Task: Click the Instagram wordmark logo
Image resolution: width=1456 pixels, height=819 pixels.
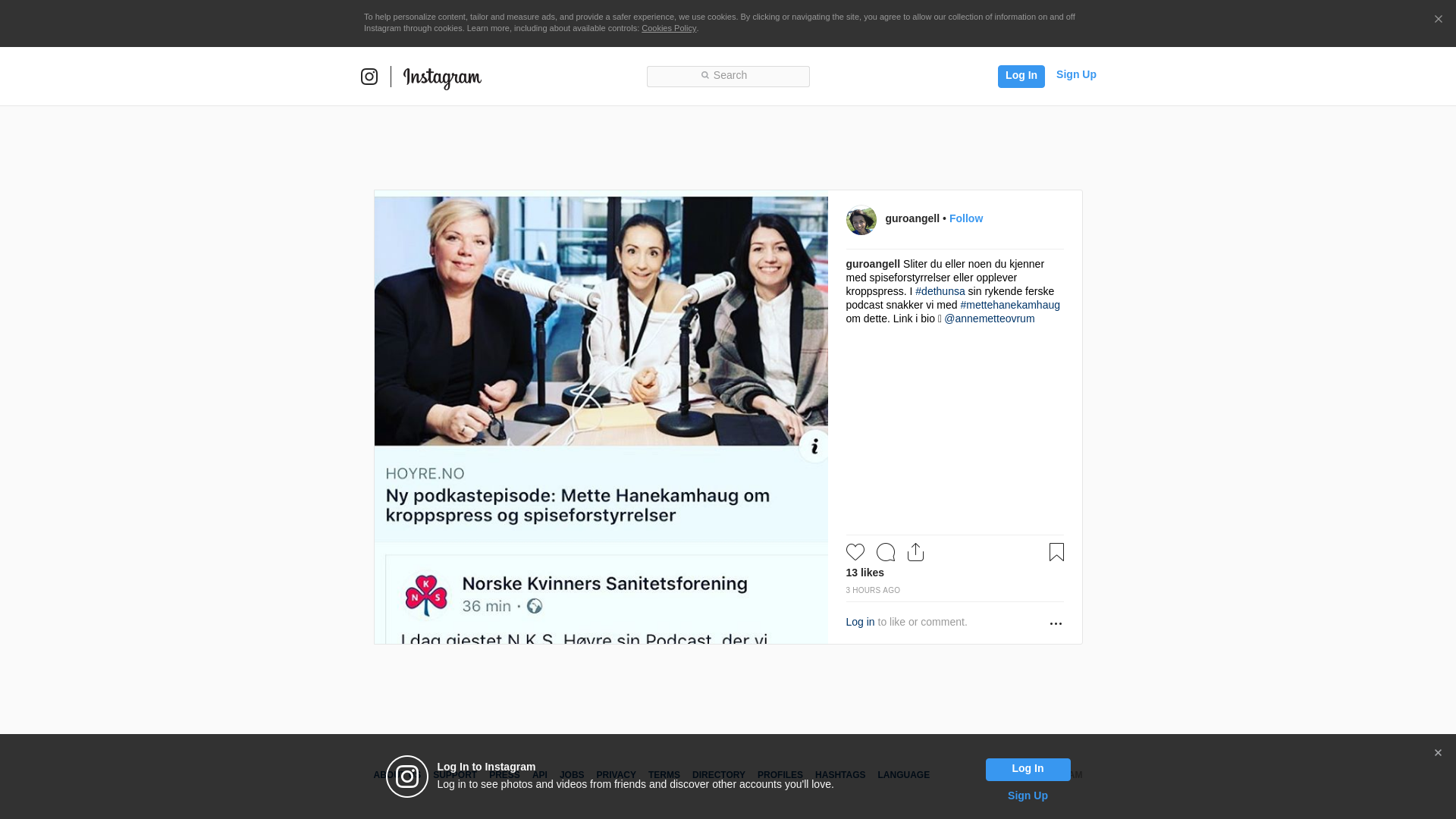Action: (x=442, y=77)
